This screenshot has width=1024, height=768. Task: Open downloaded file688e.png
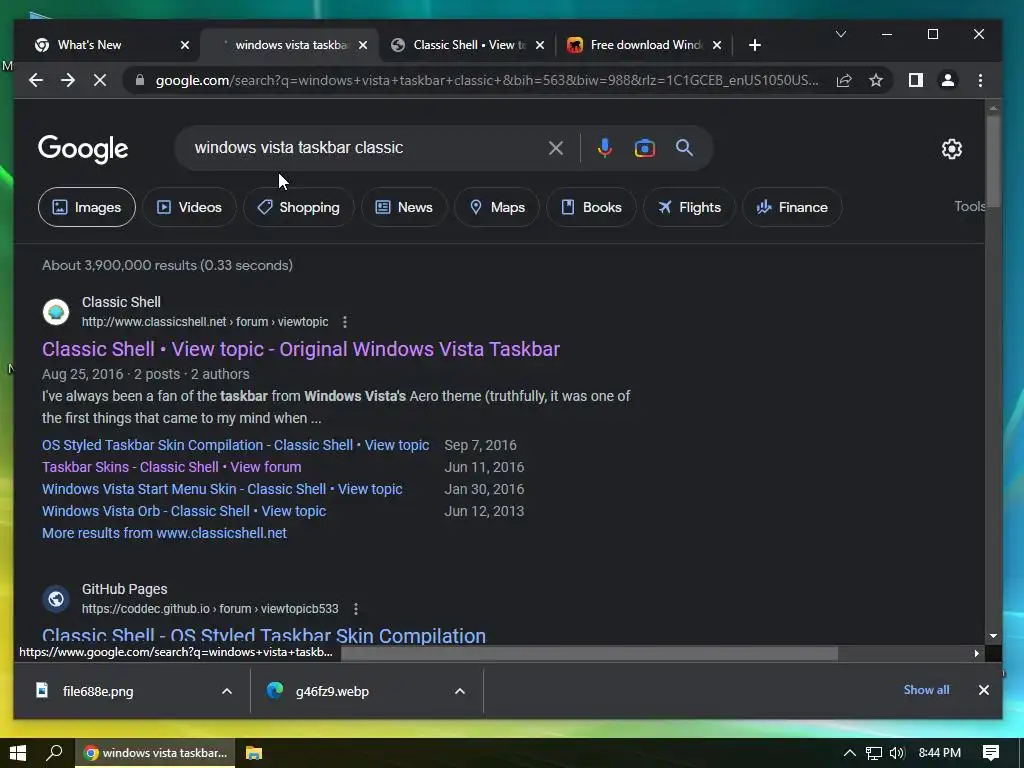pyautogui.click(x=98, y=691)
